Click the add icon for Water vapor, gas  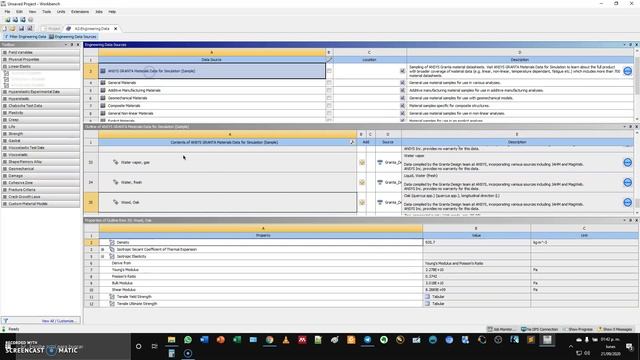tap(362, 162)
